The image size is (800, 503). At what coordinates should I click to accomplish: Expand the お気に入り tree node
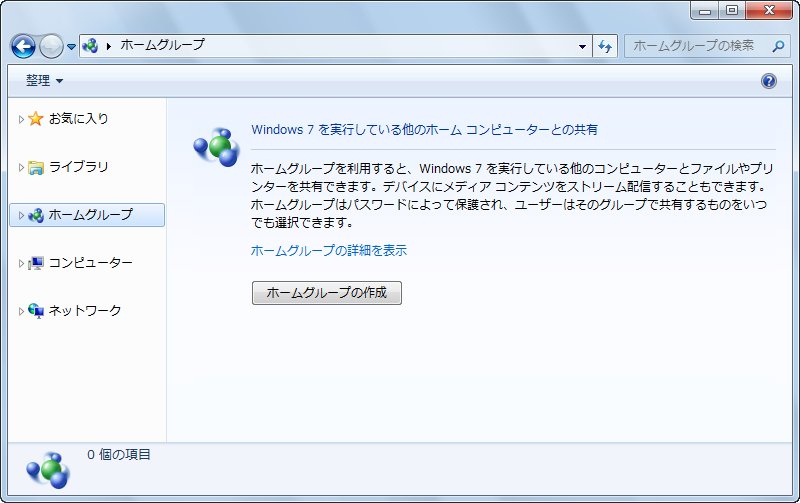pyautogui.click(x=21, y=119)
